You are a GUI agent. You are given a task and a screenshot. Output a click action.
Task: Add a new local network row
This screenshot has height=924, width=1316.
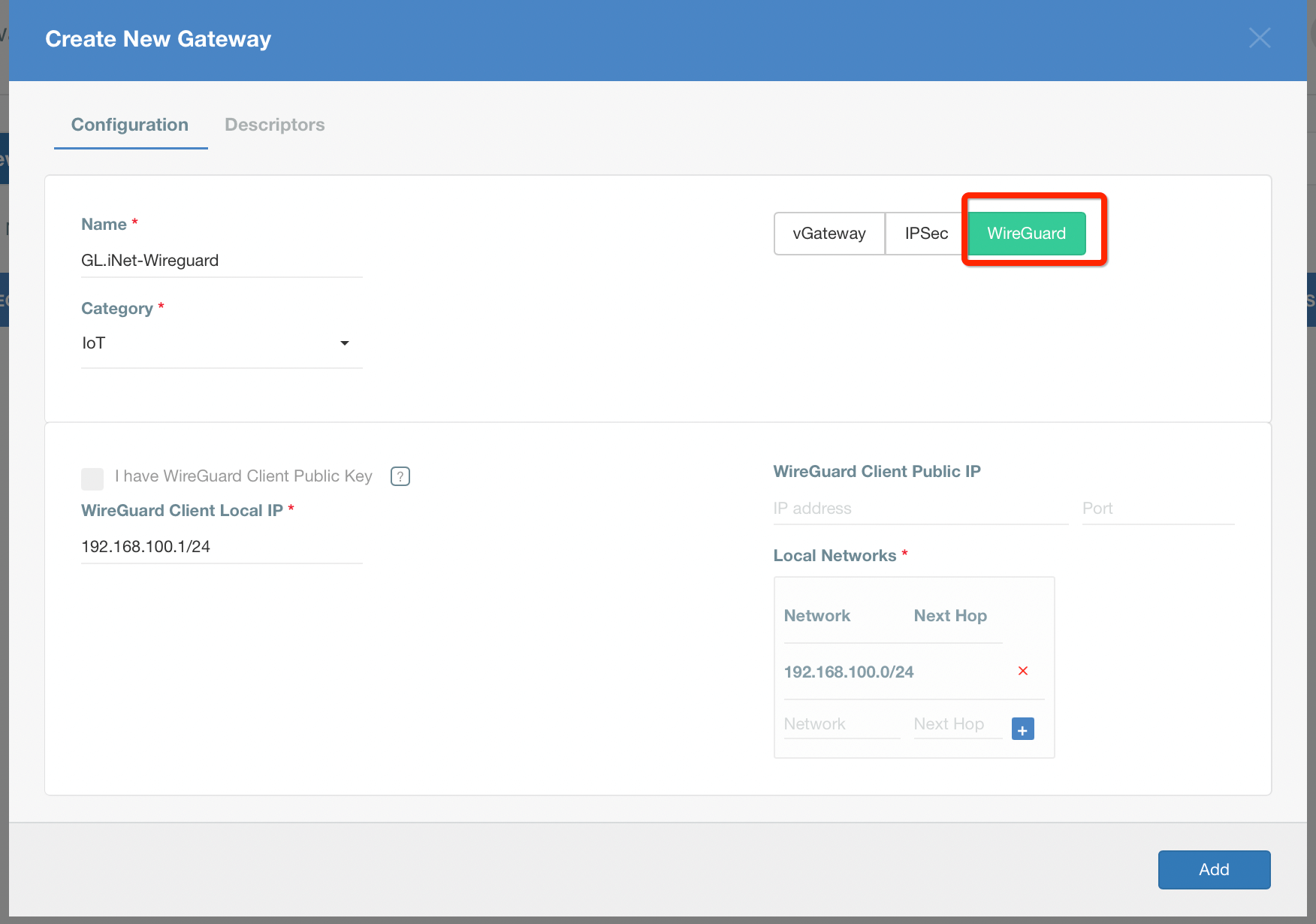point(1022,728)
